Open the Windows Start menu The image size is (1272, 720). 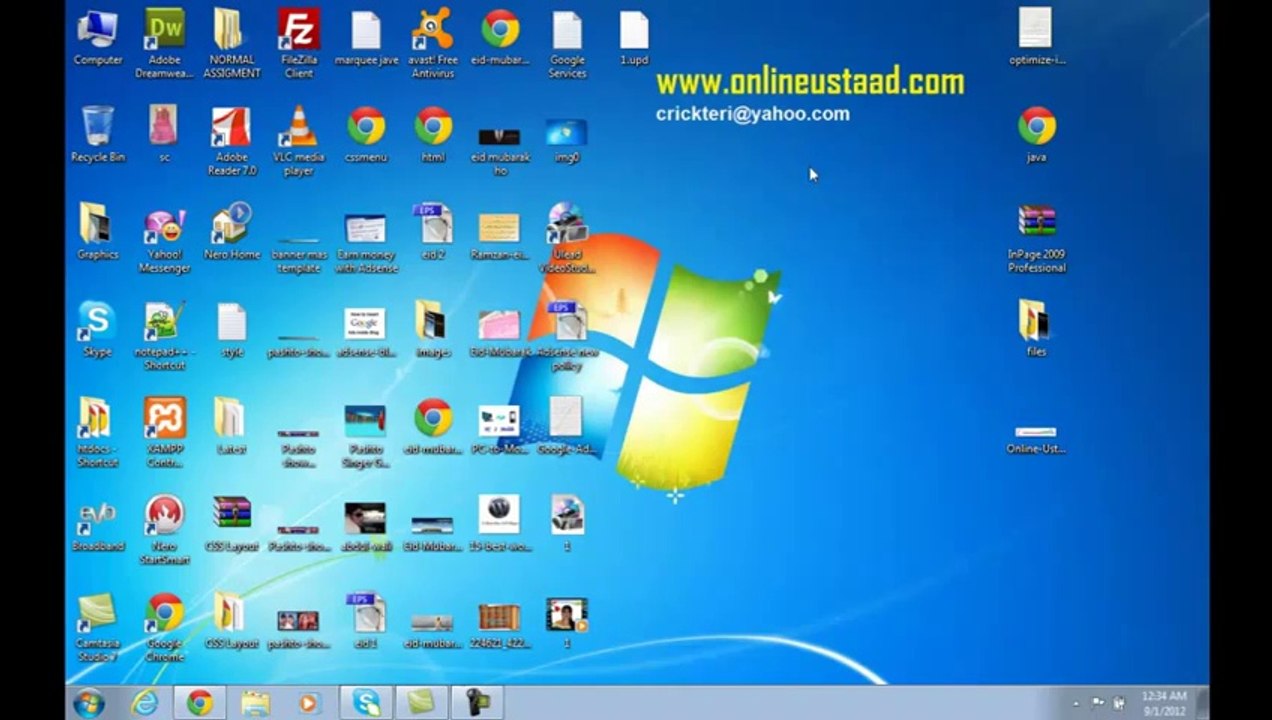coord(88,702)
